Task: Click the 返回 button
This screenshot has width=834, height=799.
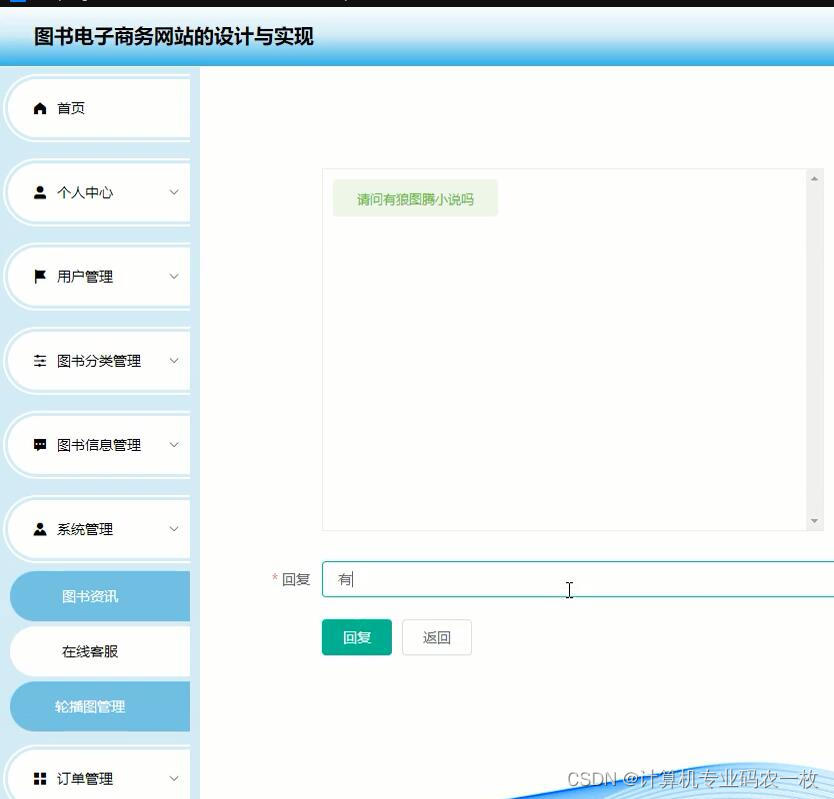Action: click(x=437, y=637)
